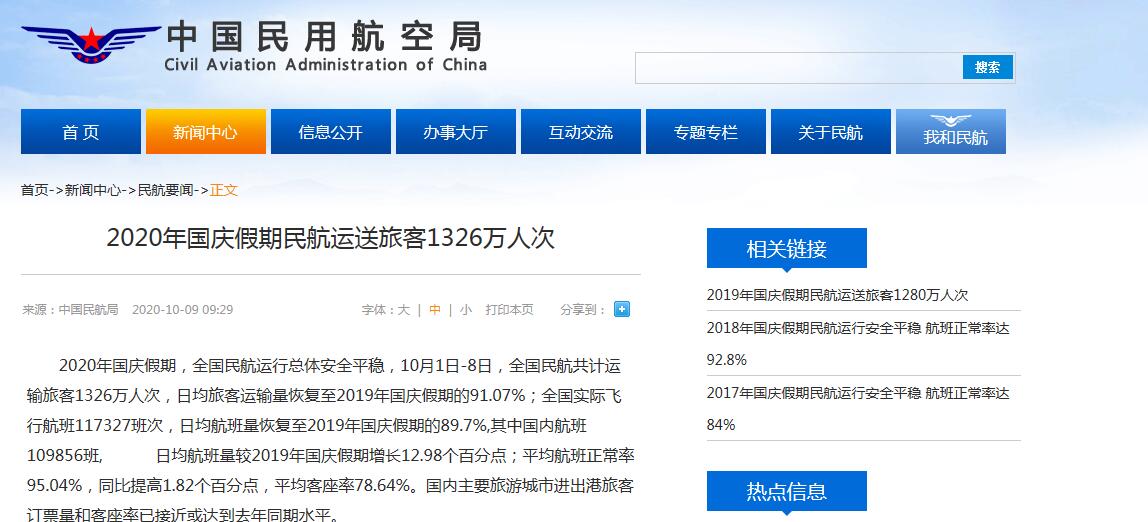This screenshot has width=1148, height=522.
Task: Type in the search input box
Action: (798, 67)
